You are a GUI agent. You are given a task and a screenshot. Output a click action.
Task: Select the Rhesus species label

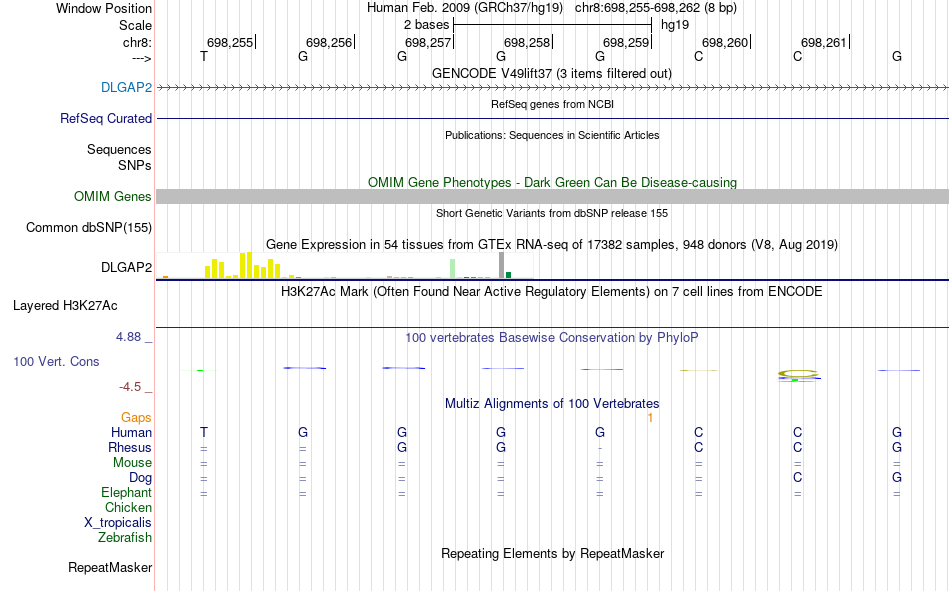pyautogui.click(x=130, y=447)
